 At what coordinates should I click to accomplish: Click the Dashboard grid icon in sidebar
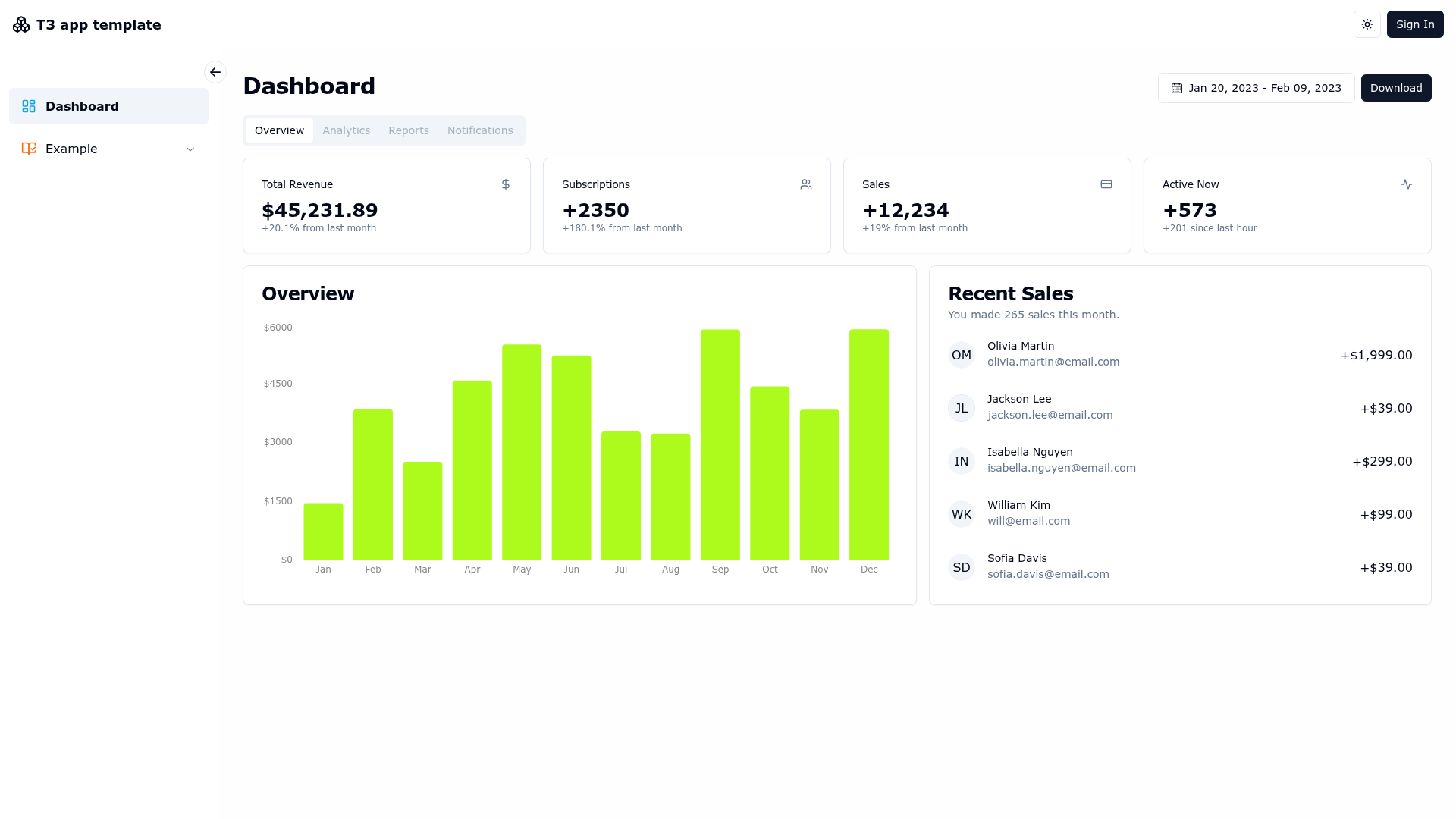tap(29, 106)
